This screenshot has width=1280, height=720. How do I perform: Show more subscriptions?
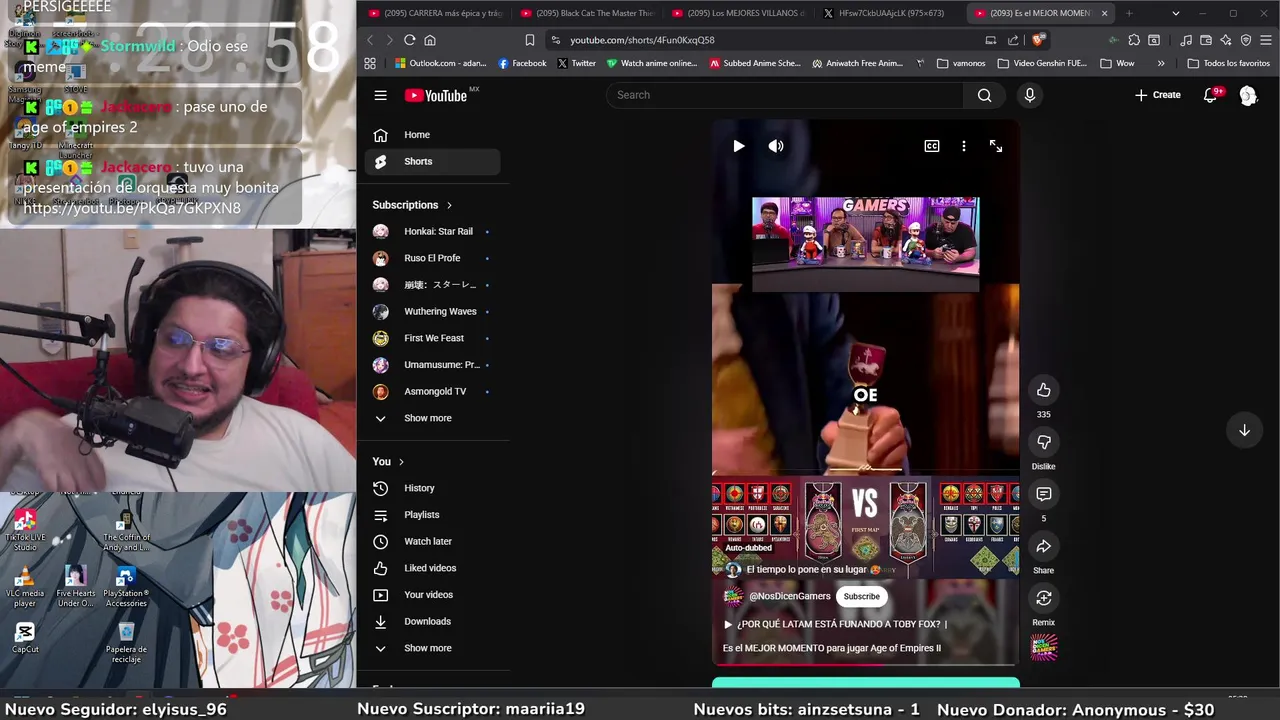point(432,418)
